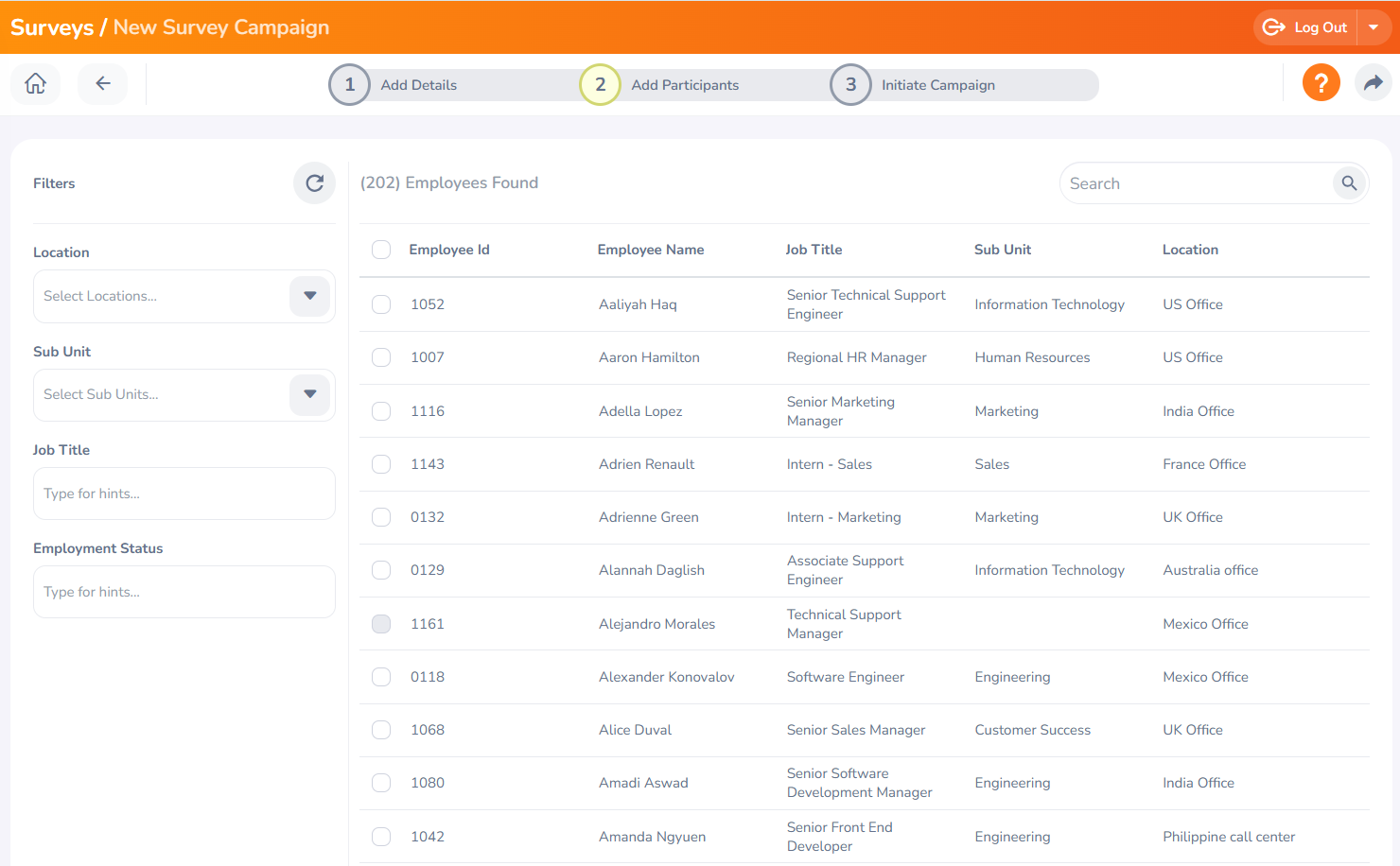Reset filters with the refresh icon

pos(314,183)
